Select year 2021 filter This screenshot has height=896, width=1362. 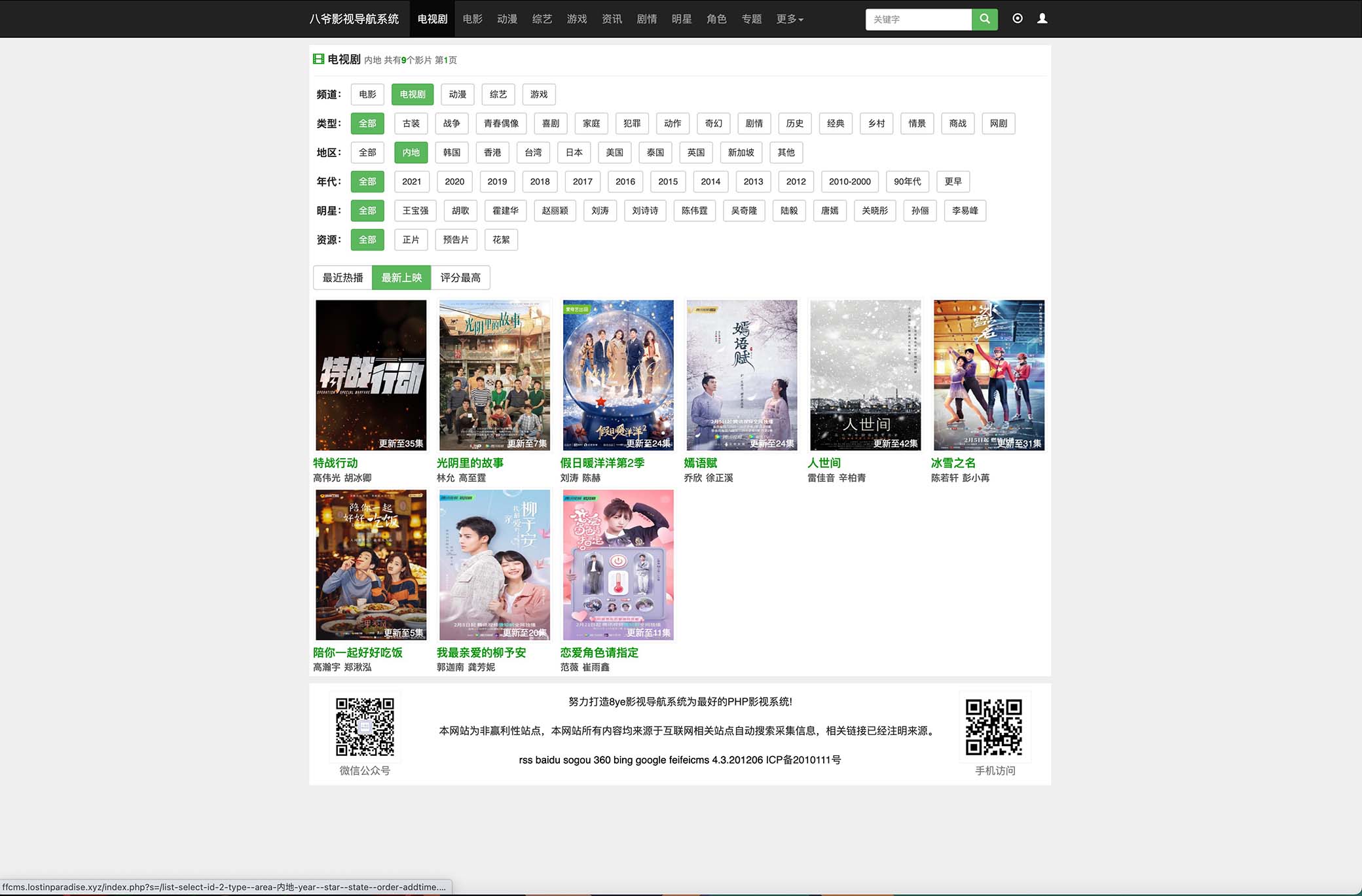pos(412,181)
